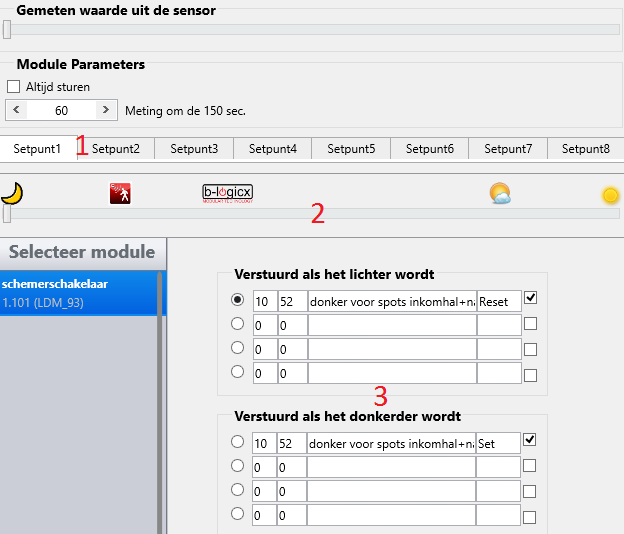
Task: Click the 52 field in Reset row
Action: [292, 301]
